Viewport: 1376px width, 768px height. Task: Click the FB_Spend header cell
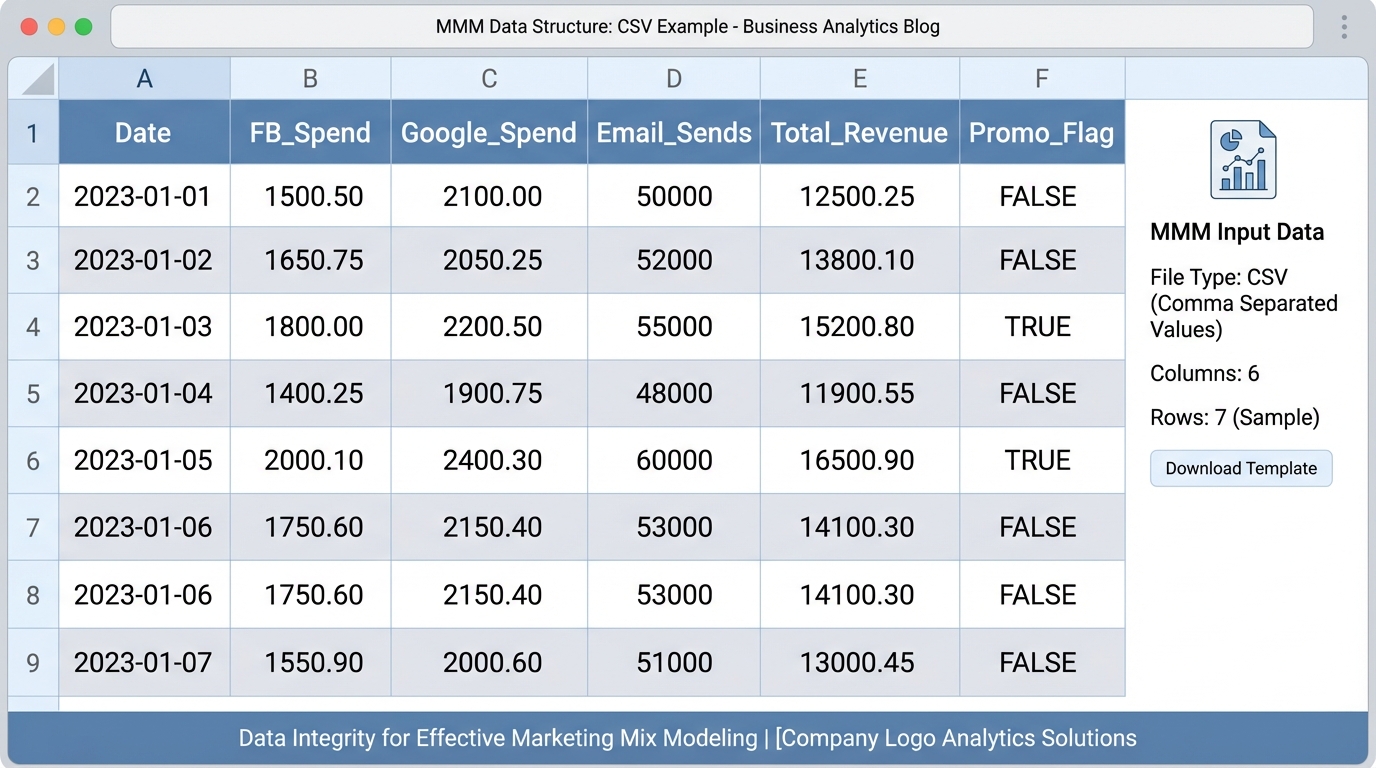[x=310, y=133]
